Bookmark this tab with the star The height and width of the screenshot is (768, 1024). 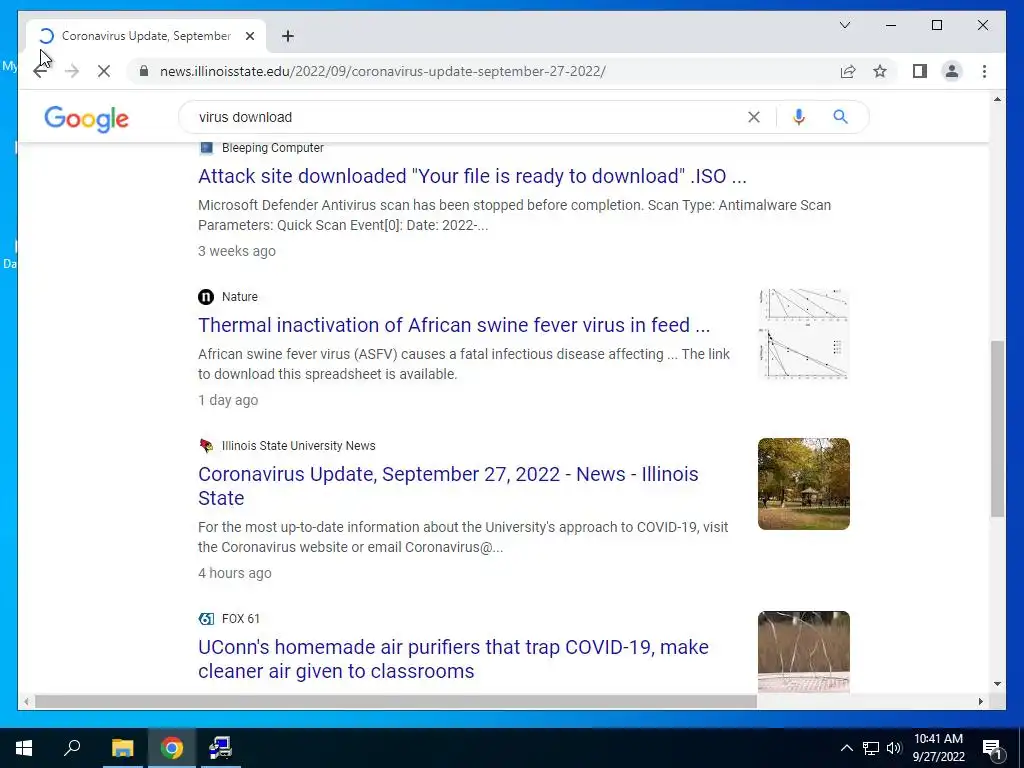pos(880,71)
